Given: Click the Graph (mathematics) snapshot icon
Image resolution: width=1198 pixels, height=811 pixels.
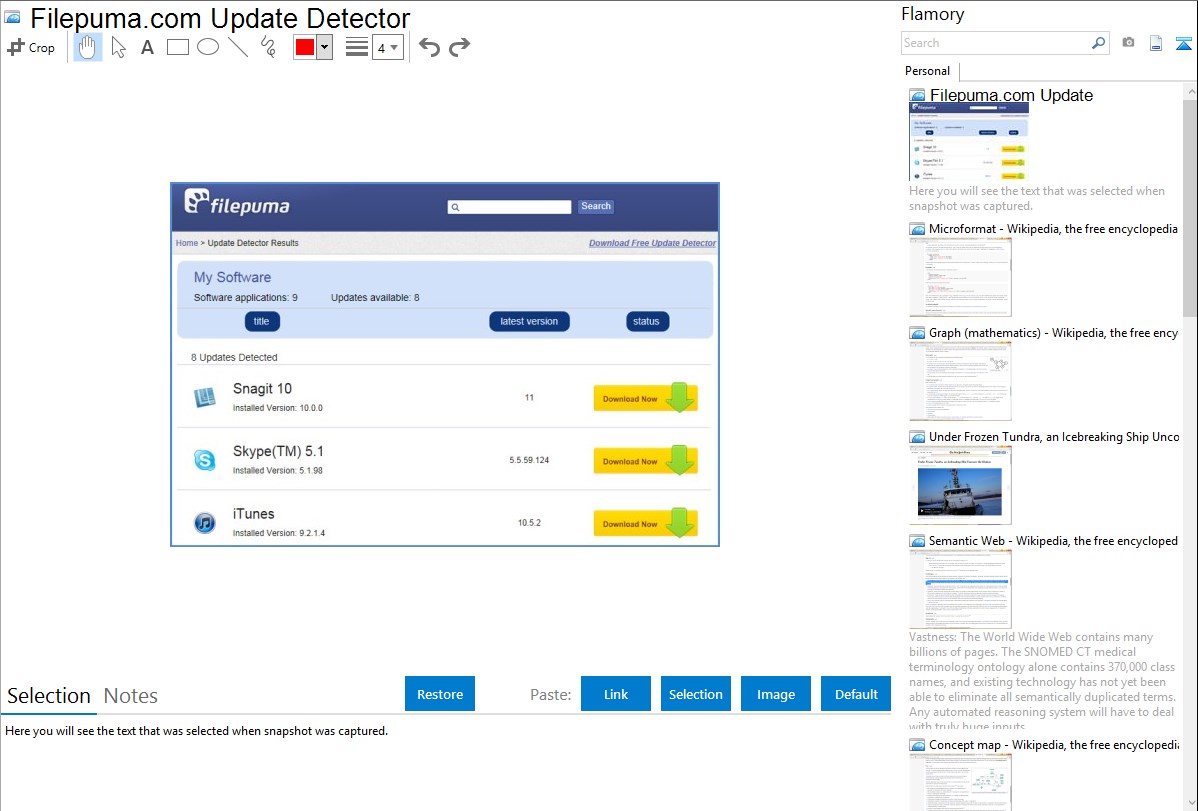Looking at the screenshot, I should point(917,333).
